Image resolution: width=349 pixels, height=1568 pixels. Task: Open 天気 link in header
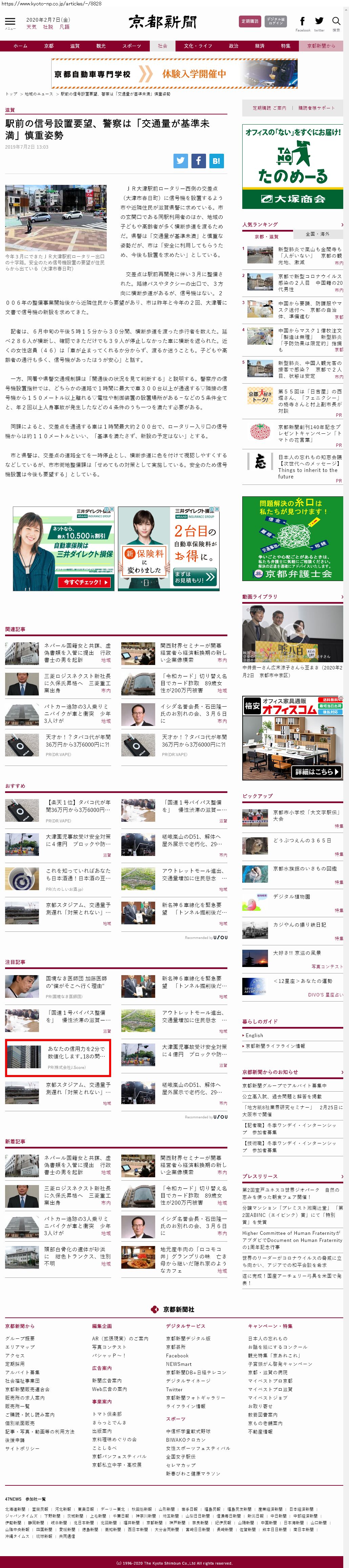(32, 27)
